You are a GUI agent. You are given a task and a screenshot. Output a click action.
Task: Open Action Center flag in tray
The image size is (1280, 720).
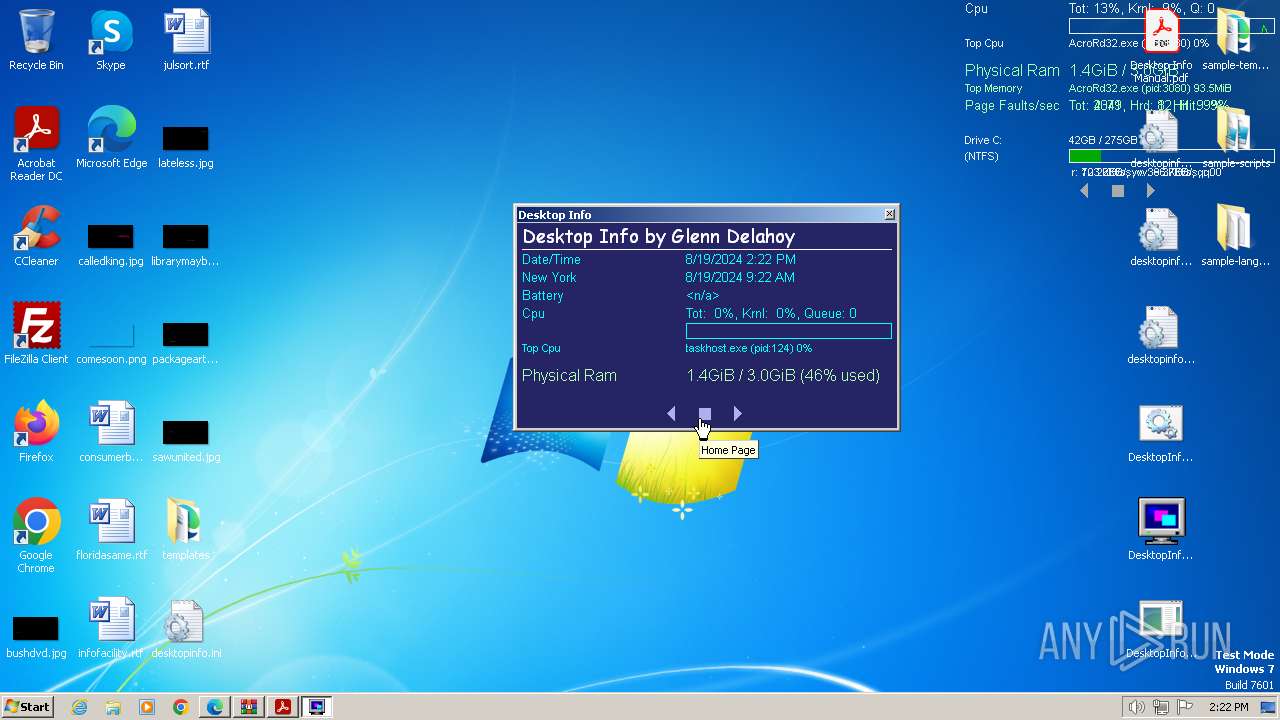tap(1185, 707)
